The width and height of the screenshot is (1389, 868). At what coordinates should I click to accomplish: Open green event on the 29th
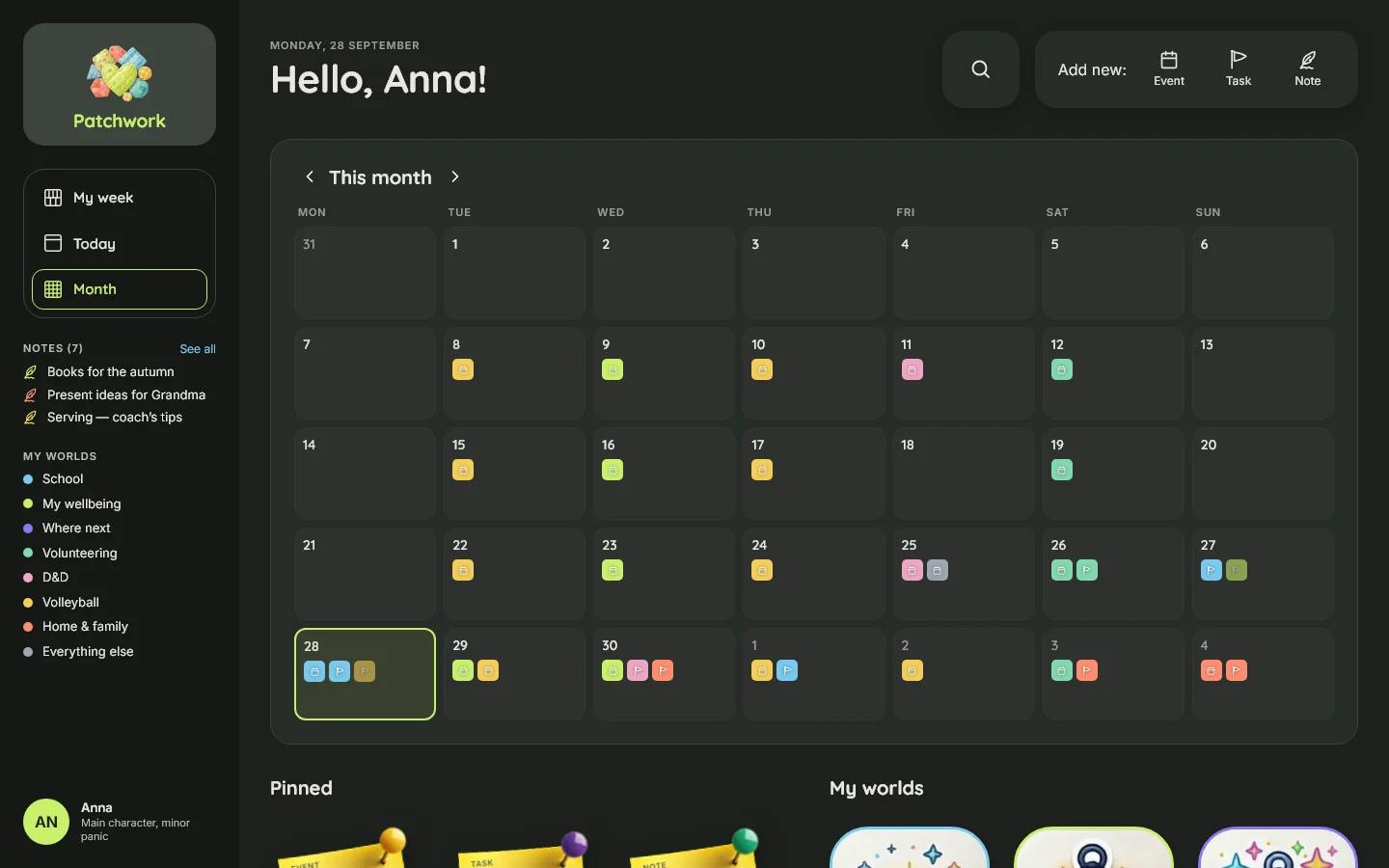click(x=463, y=670)
